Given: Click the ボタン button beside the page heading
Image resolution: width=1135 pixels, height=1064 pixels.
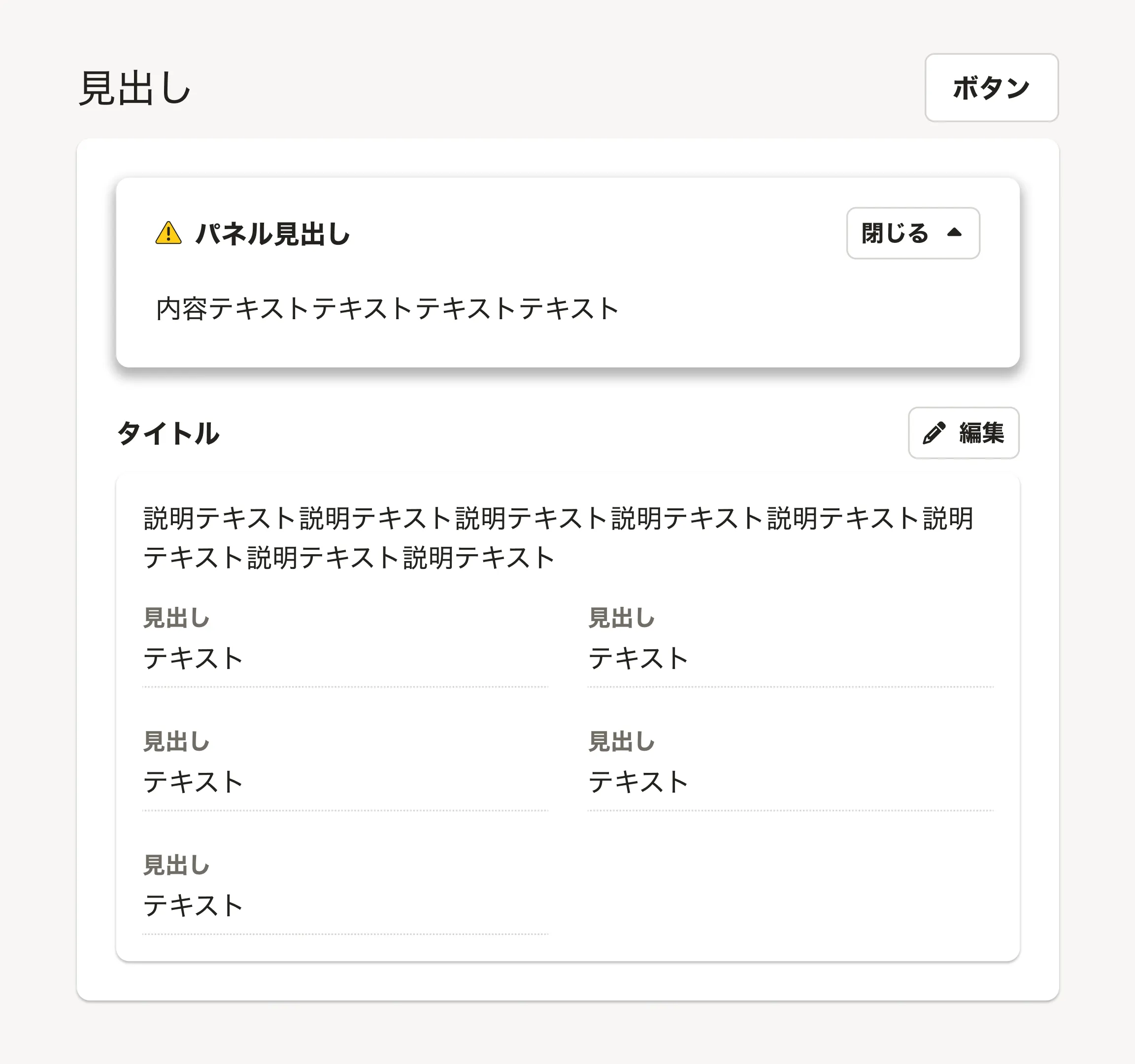Looking at the screenshot, I should (991, 88).
